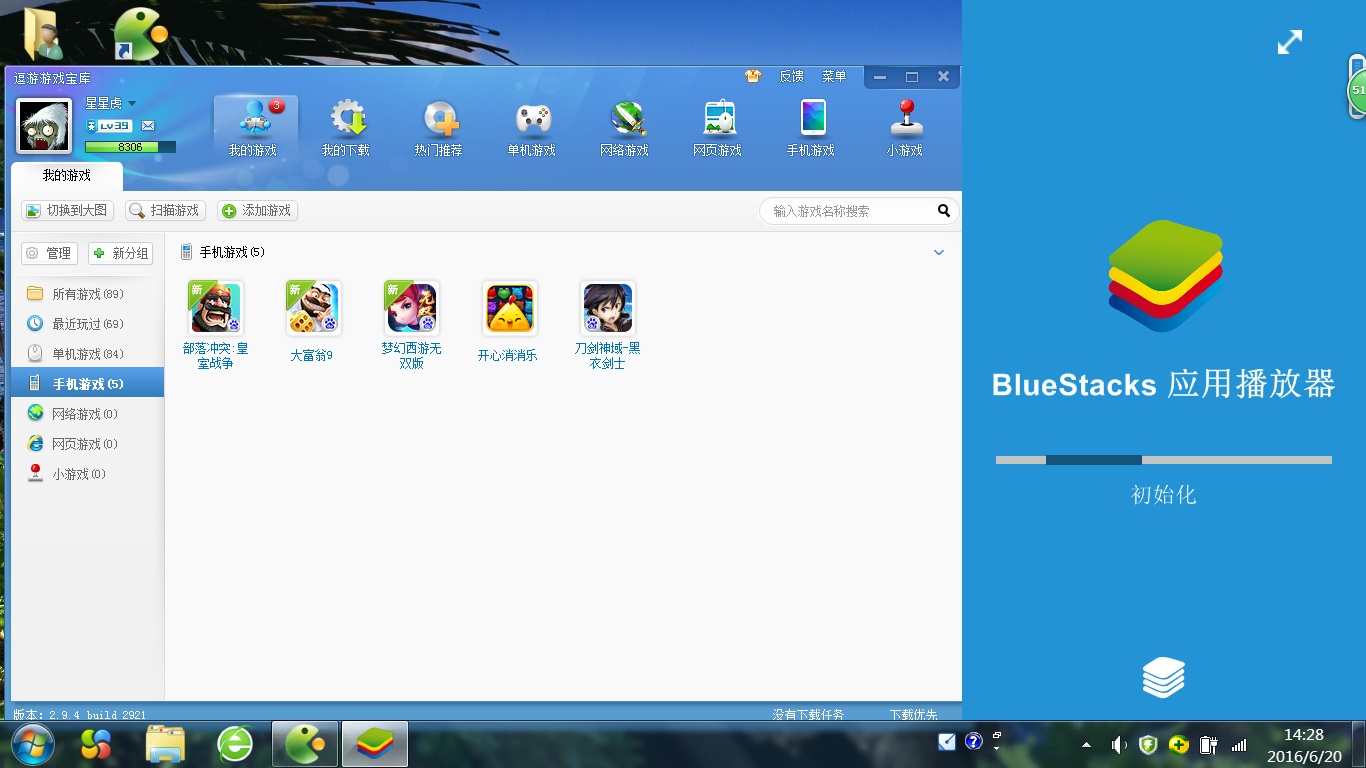
Task: Open 热门推荐 recommendations
Action: click(439, 127)
